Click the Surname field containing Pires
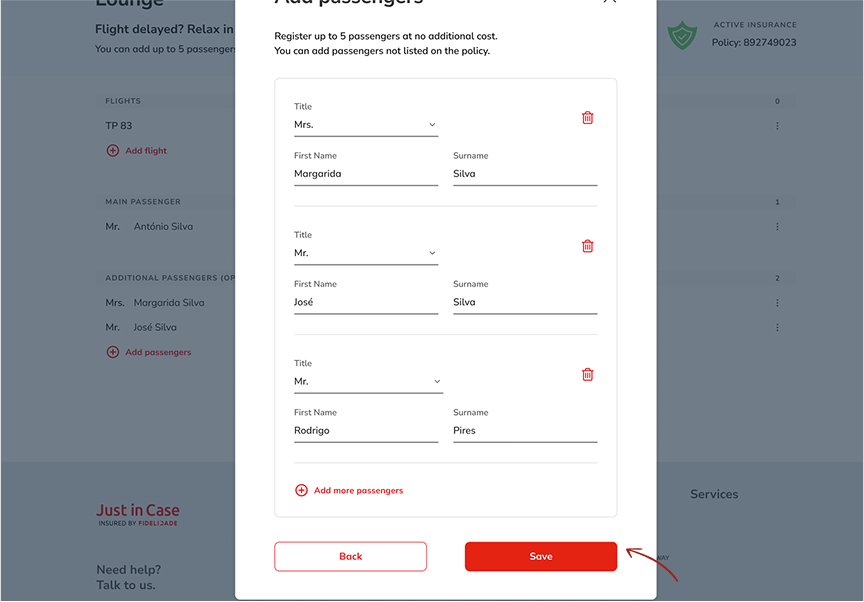 [x=524, y=431]
